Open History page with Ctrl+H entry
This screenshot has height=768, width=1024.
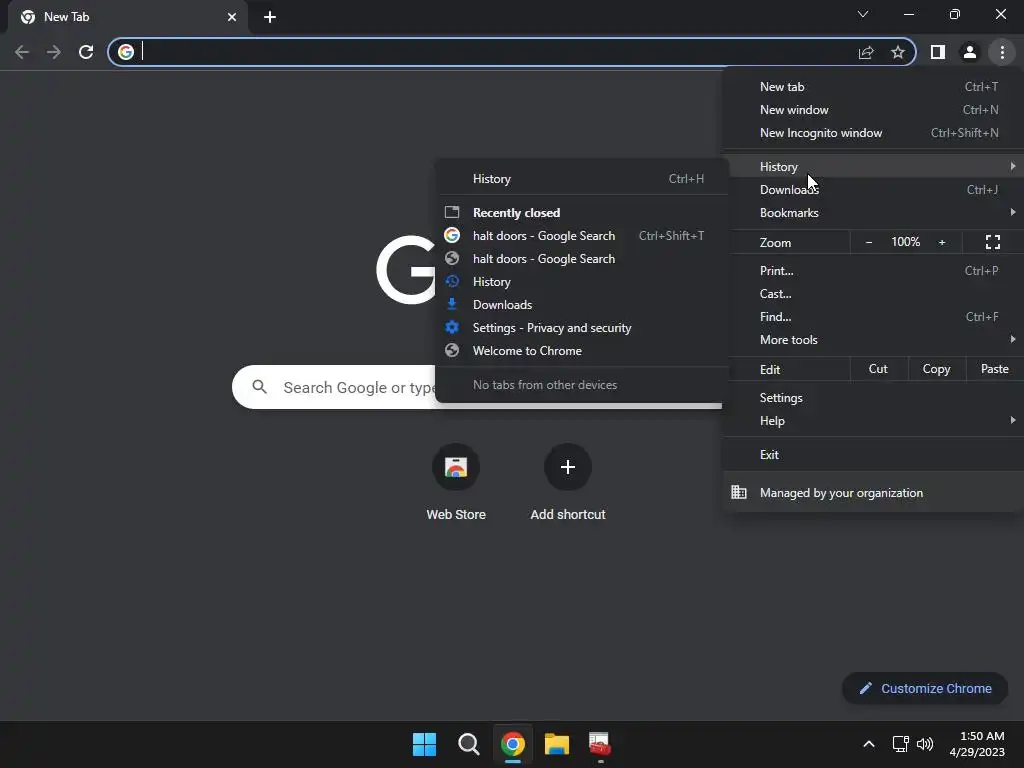[x=581, y=179]
